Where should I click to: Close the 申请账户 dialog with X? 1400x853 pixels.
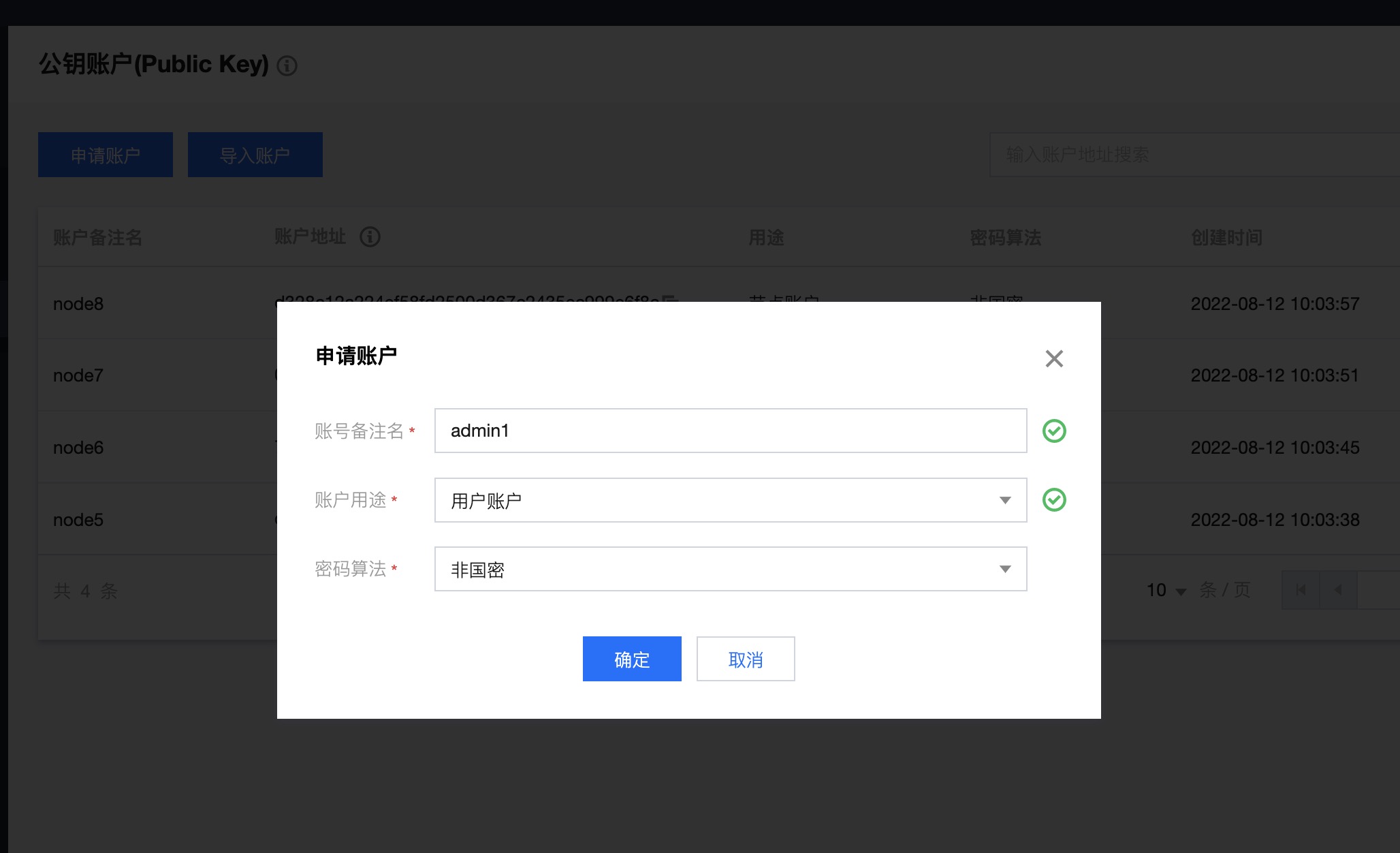click(1053, 358)
